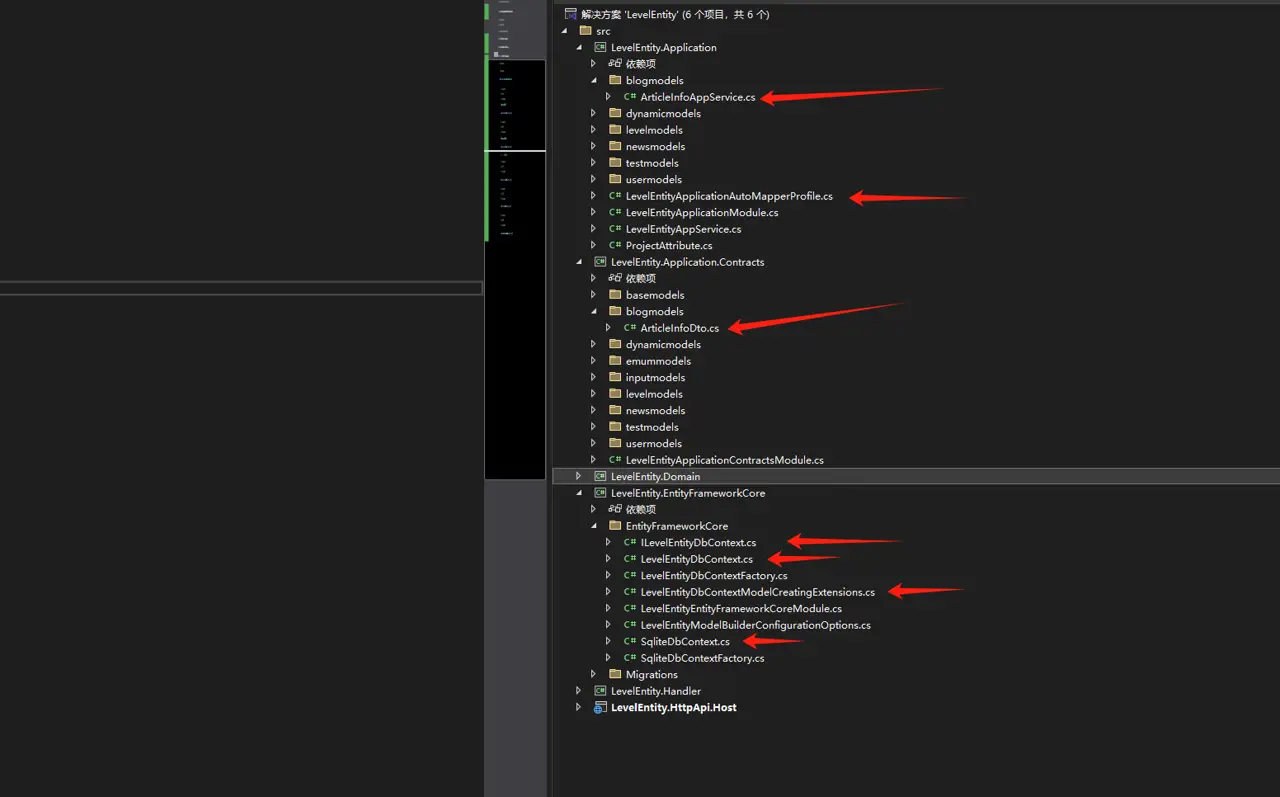Click the C# icon of ArticleInfoDto.cs
This screenshot has width=1280, height=797.
click(630, 328)
